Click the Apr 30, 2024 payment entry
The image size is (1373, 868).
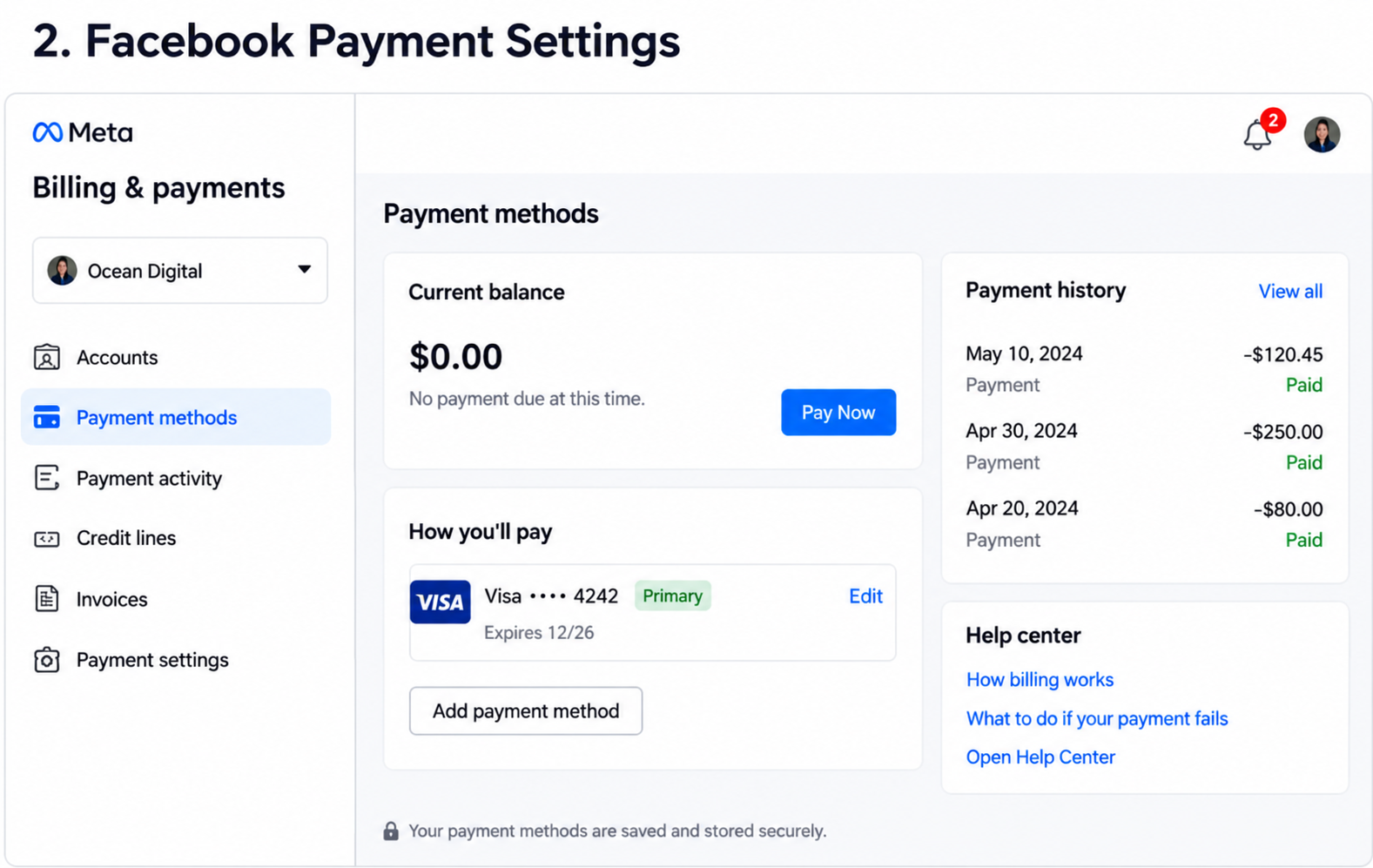[x=1144, y=447]
